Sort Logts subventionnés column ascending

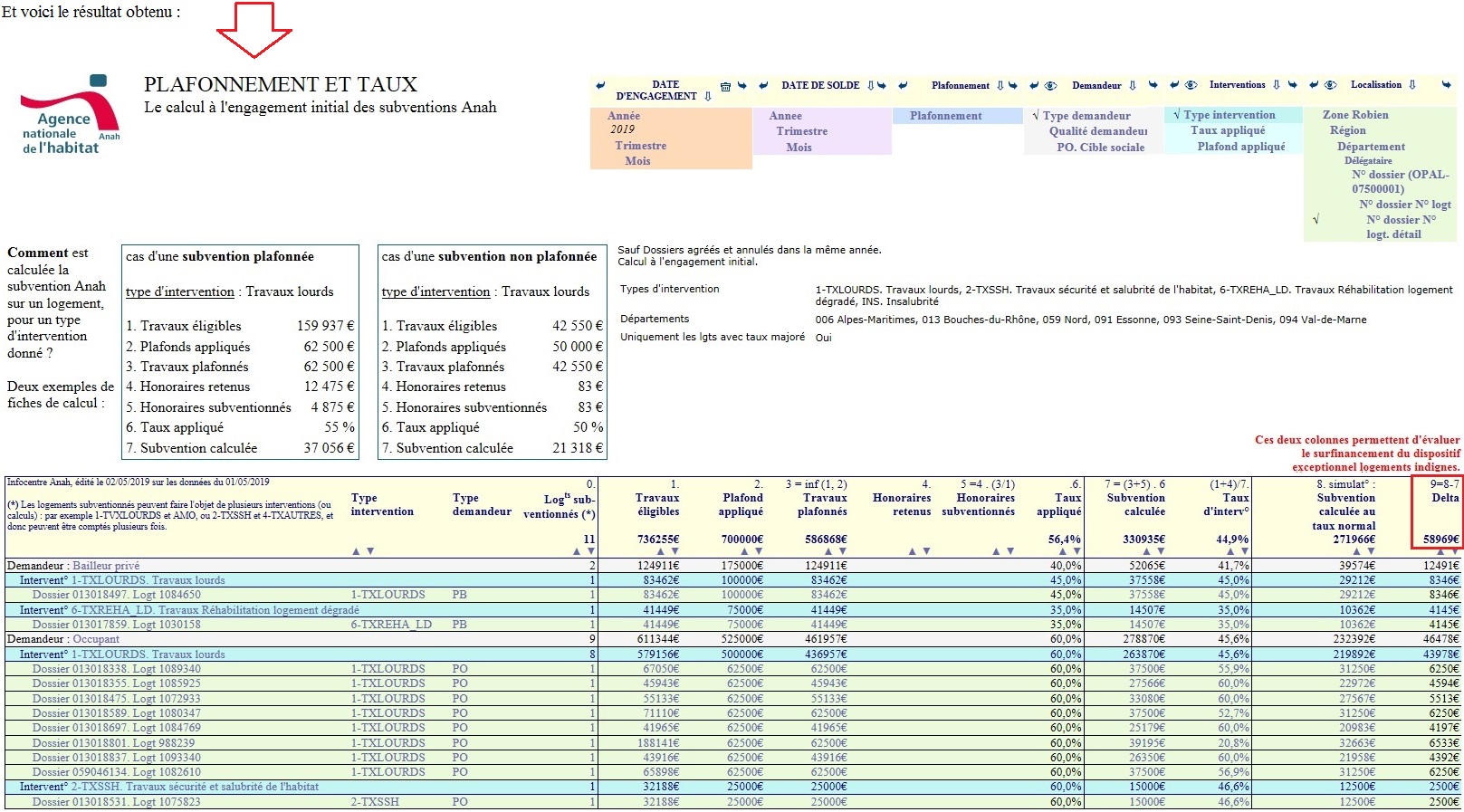(577, 551)
